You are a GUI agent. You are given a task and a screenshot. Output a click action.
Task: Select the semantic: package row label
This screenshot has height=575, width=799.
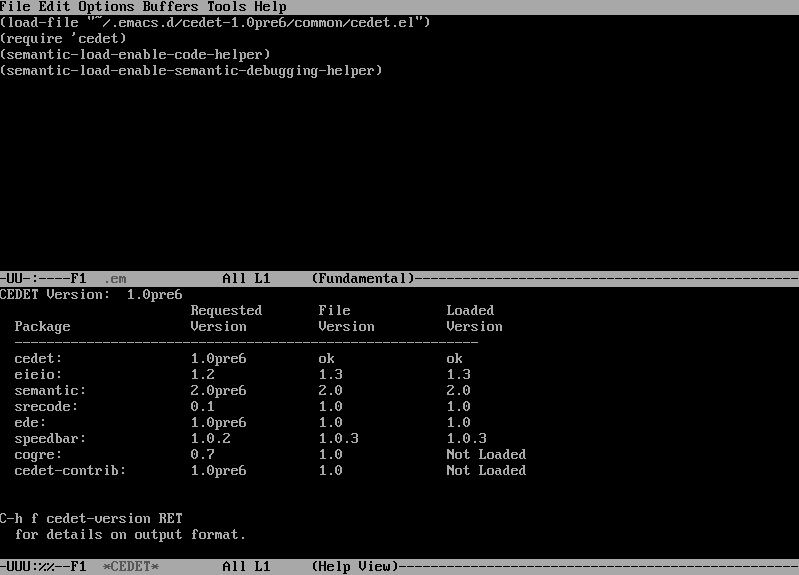pyautogui.click(x=50, y=391)
